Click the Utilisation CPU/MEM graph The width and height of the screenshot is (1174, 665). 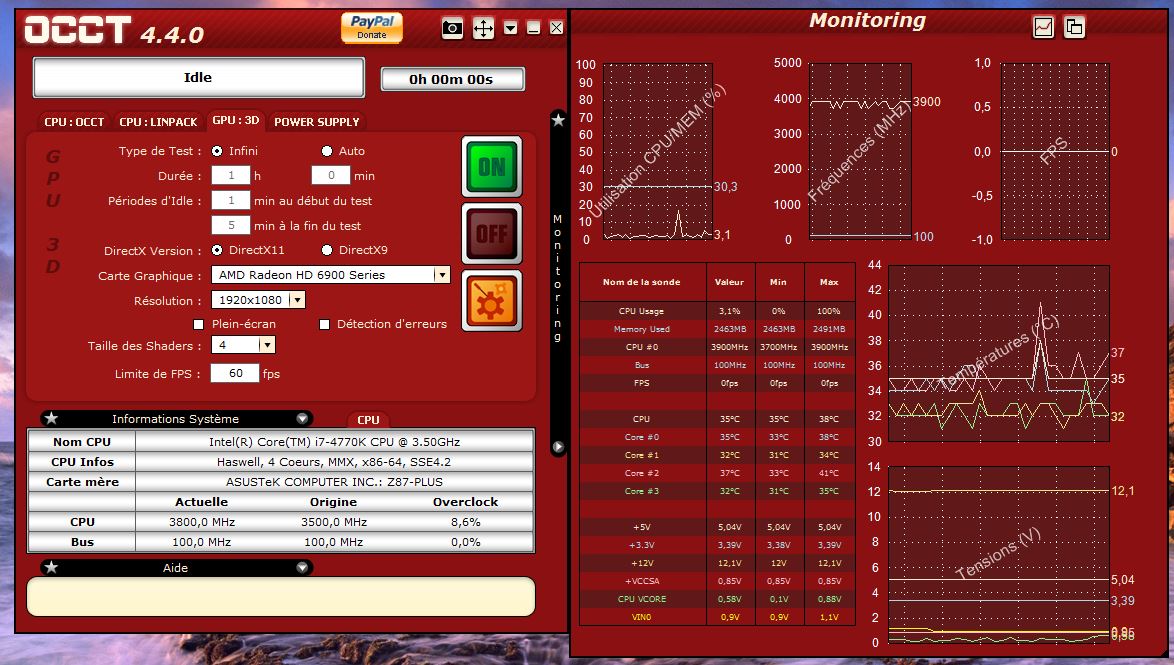point(657,151)
